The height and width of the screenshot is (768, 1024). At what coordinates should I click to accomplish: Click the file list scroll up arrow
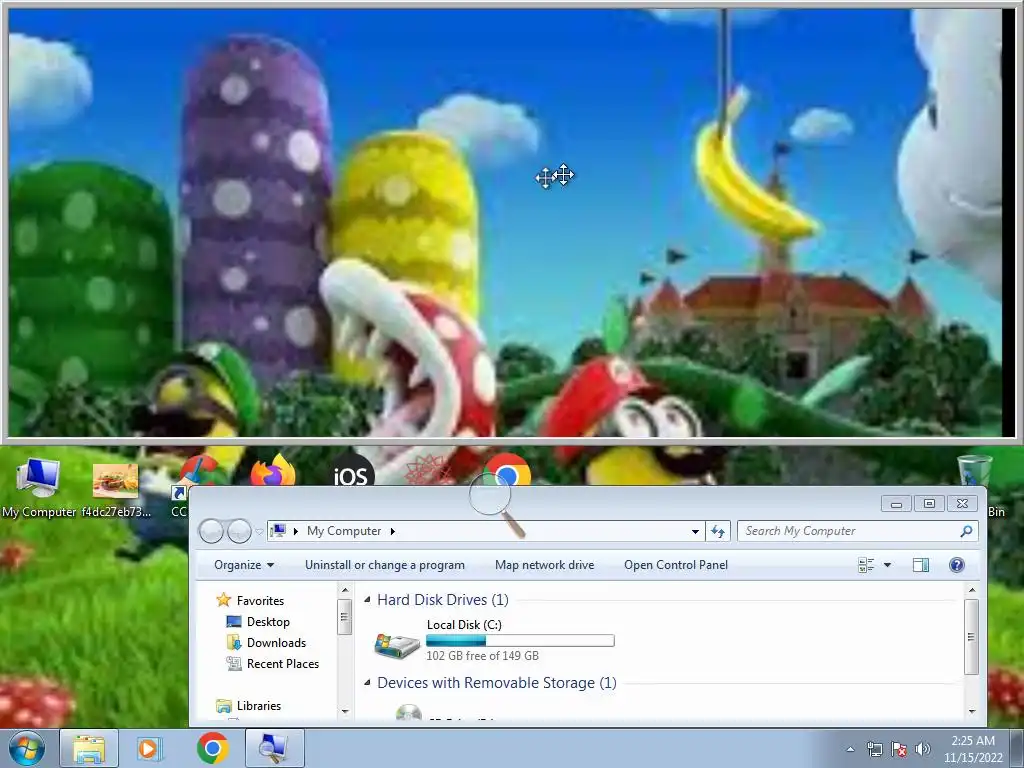[x=972, y=590]
